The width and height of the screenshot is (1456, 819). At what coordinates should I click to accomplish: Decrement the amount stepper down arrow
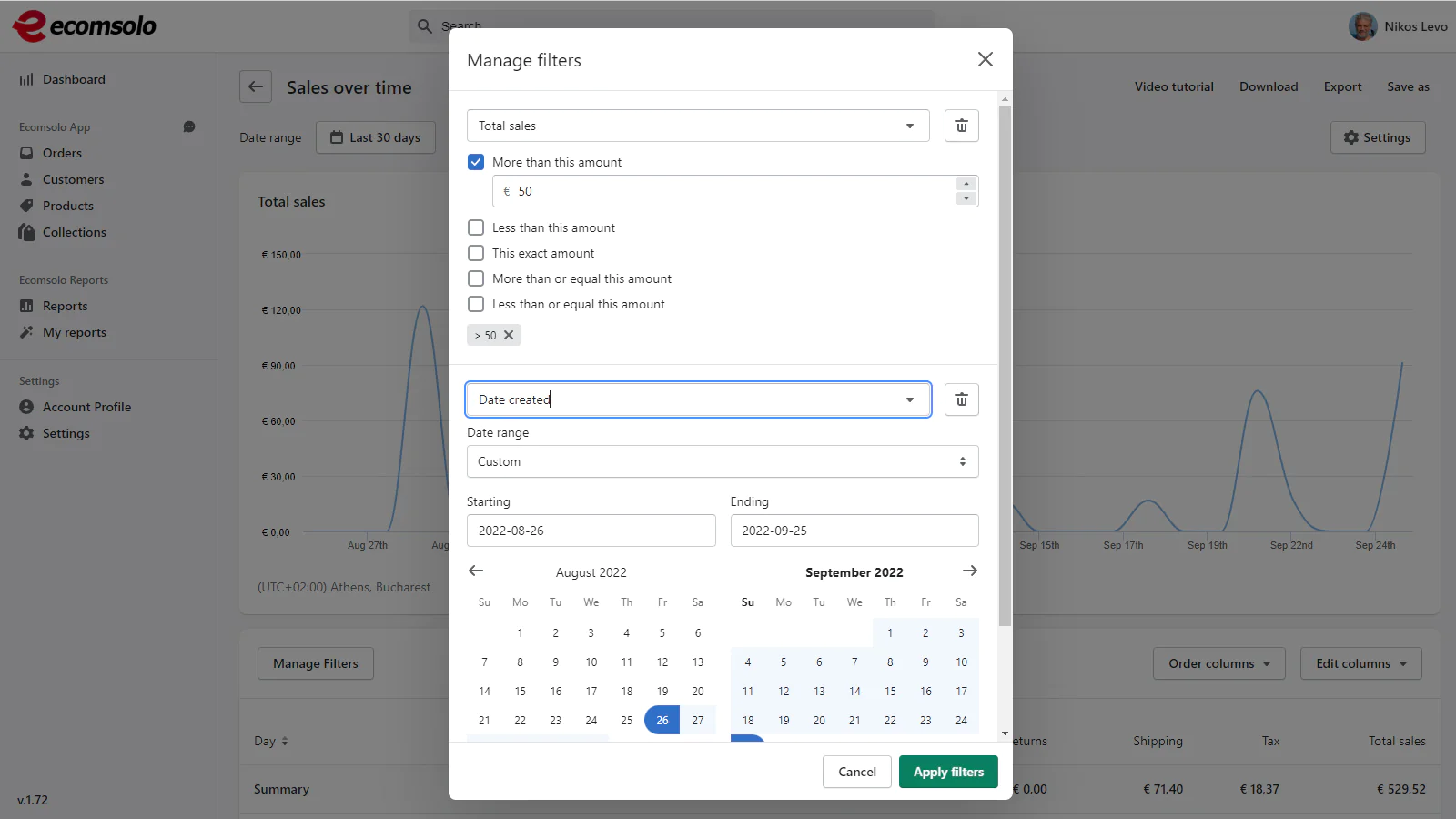(966, 198)
